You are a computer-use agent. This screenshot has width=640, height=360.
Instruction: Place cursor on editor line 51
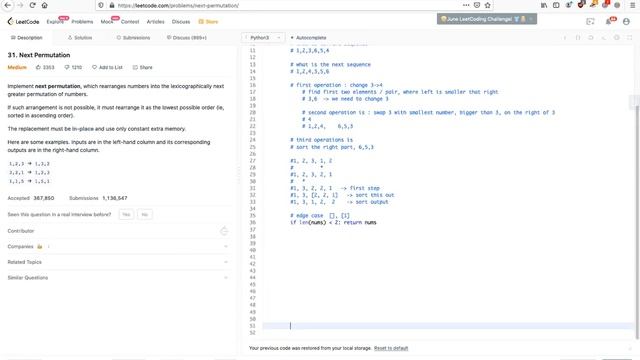[x=448, y=326]
